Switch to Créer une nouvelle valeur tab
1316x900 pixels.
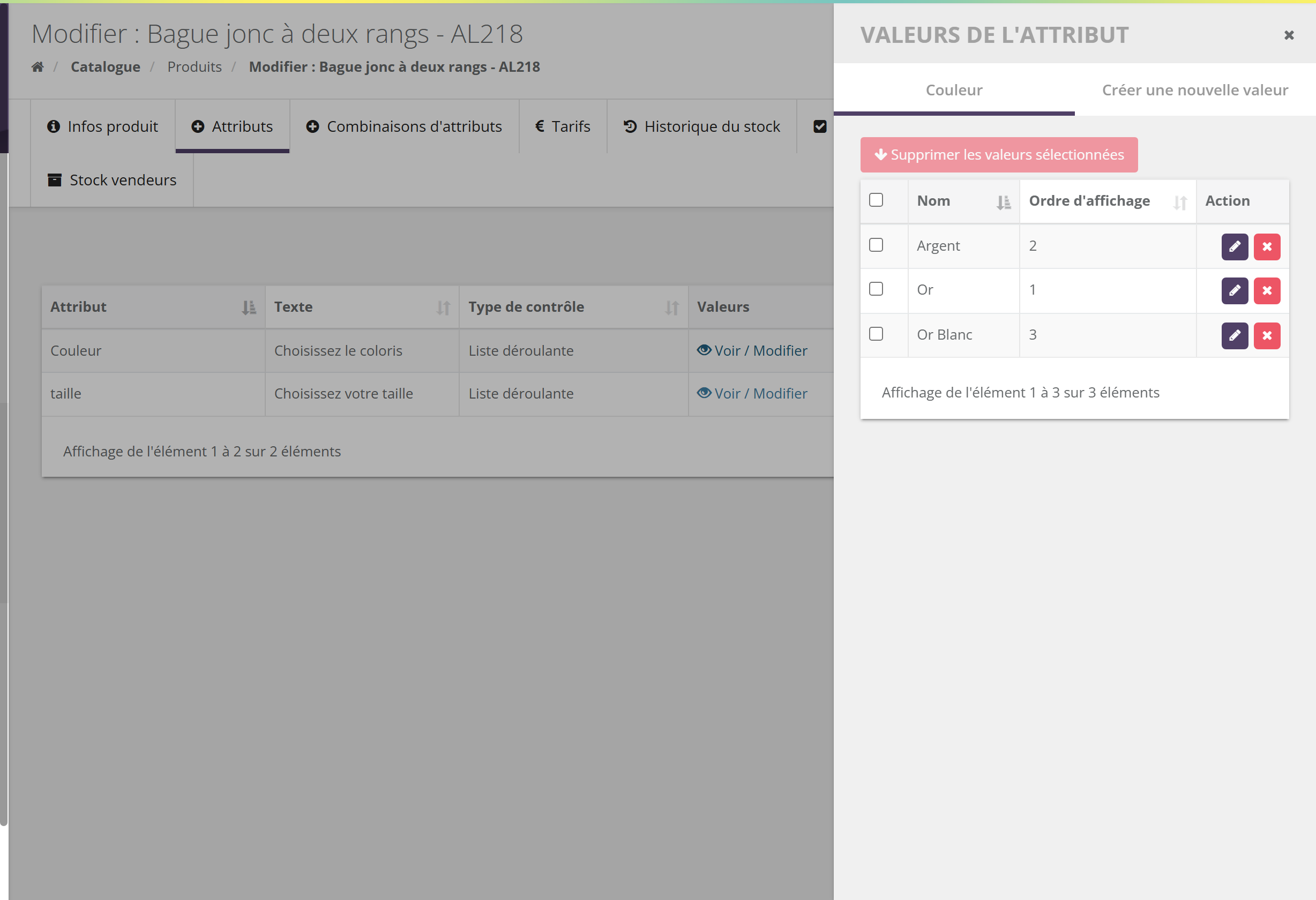[x=1195, y=90]
